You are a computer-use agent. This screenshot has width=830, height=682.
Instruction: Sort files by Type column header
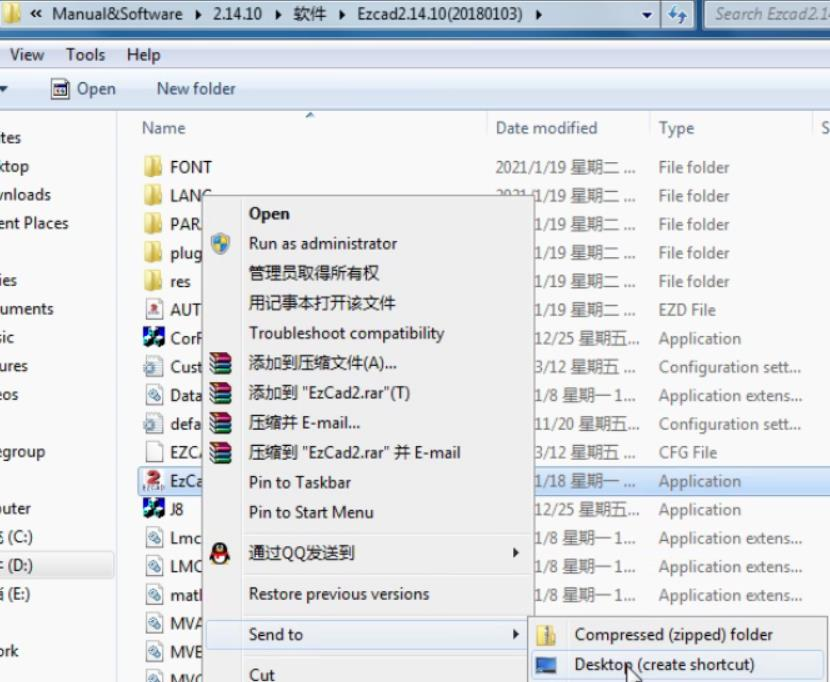676,128
